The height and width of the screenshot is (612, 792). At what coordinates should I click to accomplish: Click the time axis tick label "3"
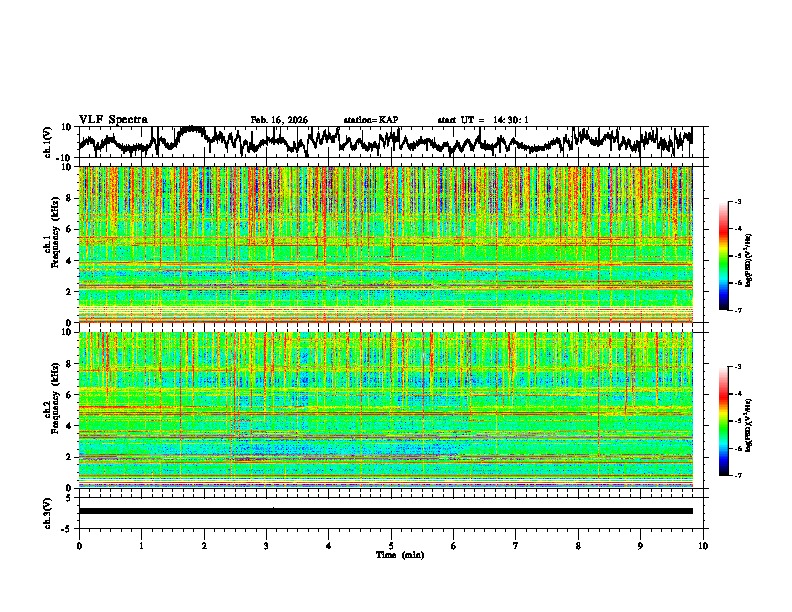(266, 546)
